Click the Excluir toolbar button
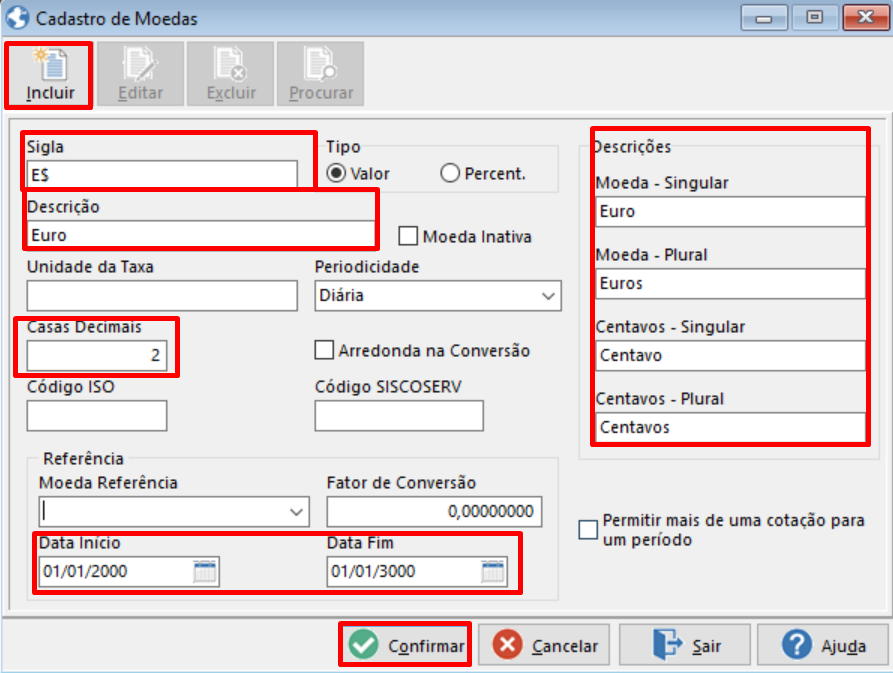 coord(231,74)
